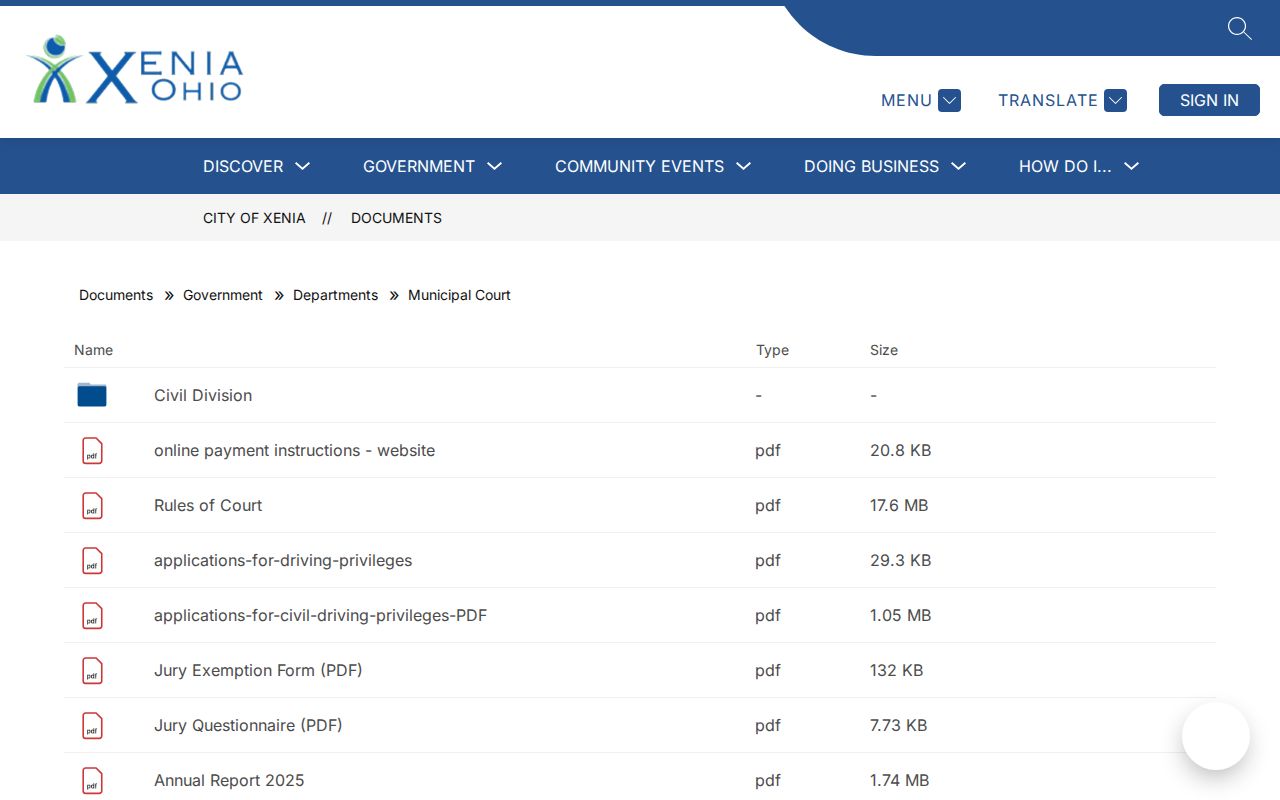Click the Xenia Ohio logo

point(135,70)
